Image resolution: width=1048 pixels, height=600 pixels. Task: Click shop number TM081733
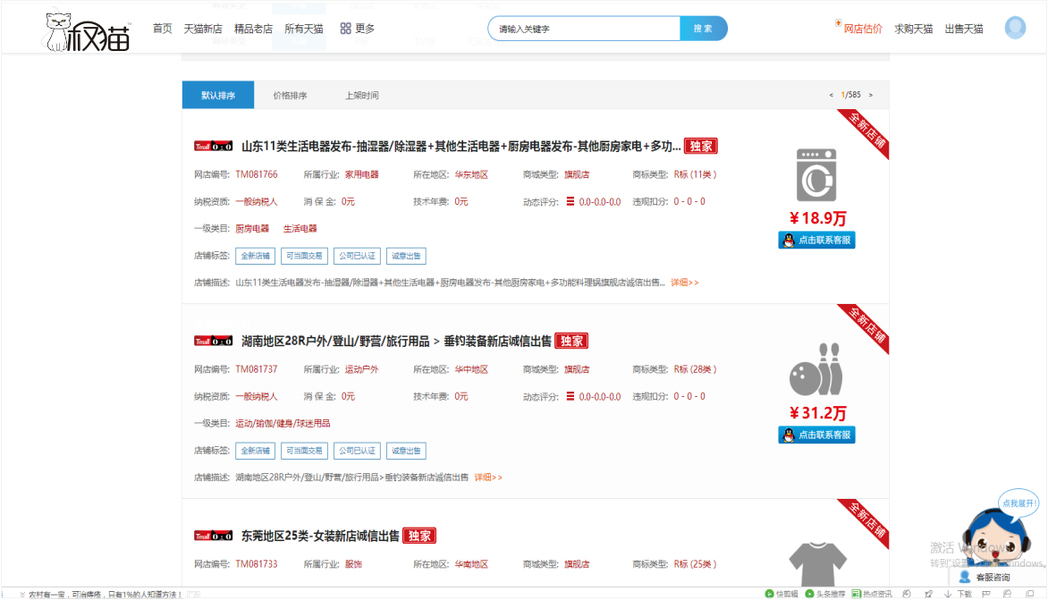[256, 565]
